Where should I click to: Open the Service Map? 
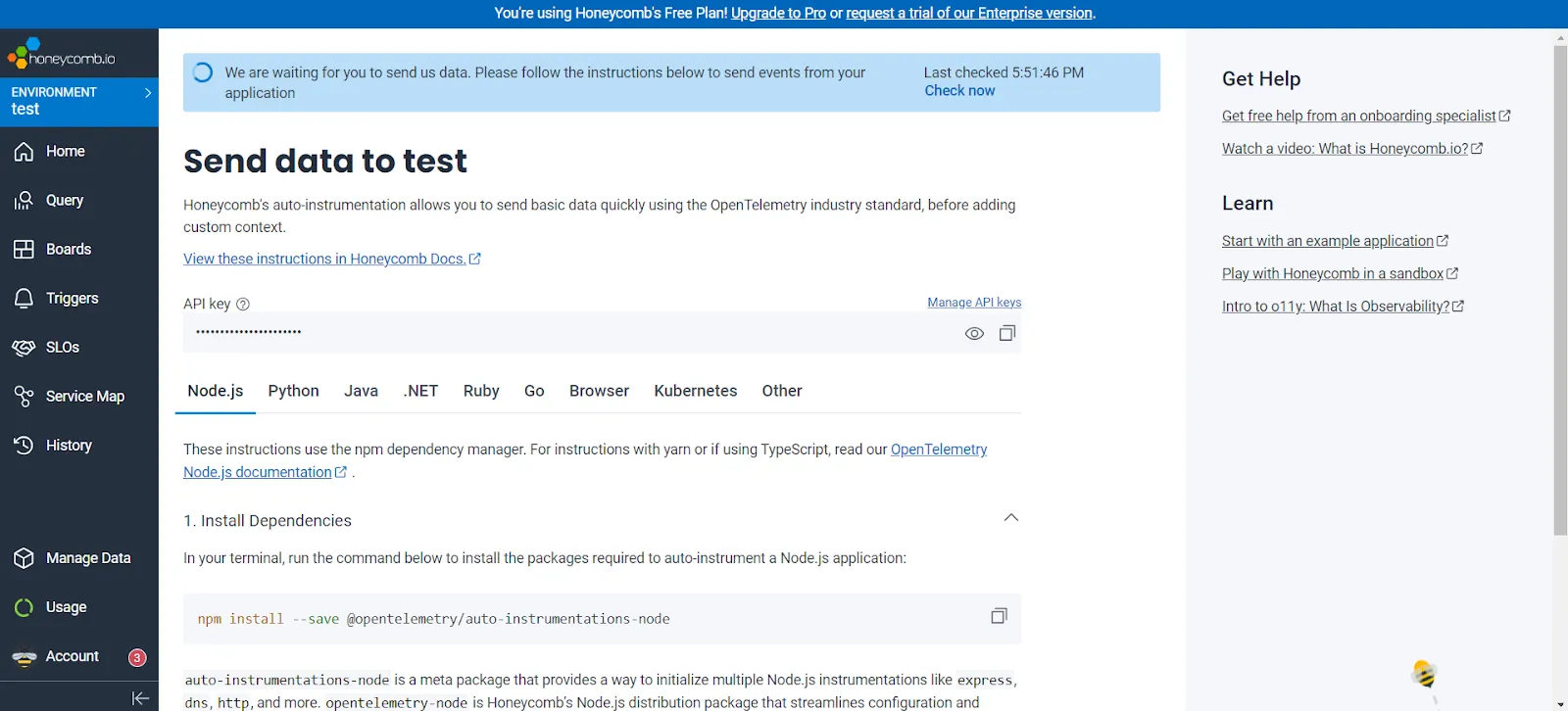[84, 397]
